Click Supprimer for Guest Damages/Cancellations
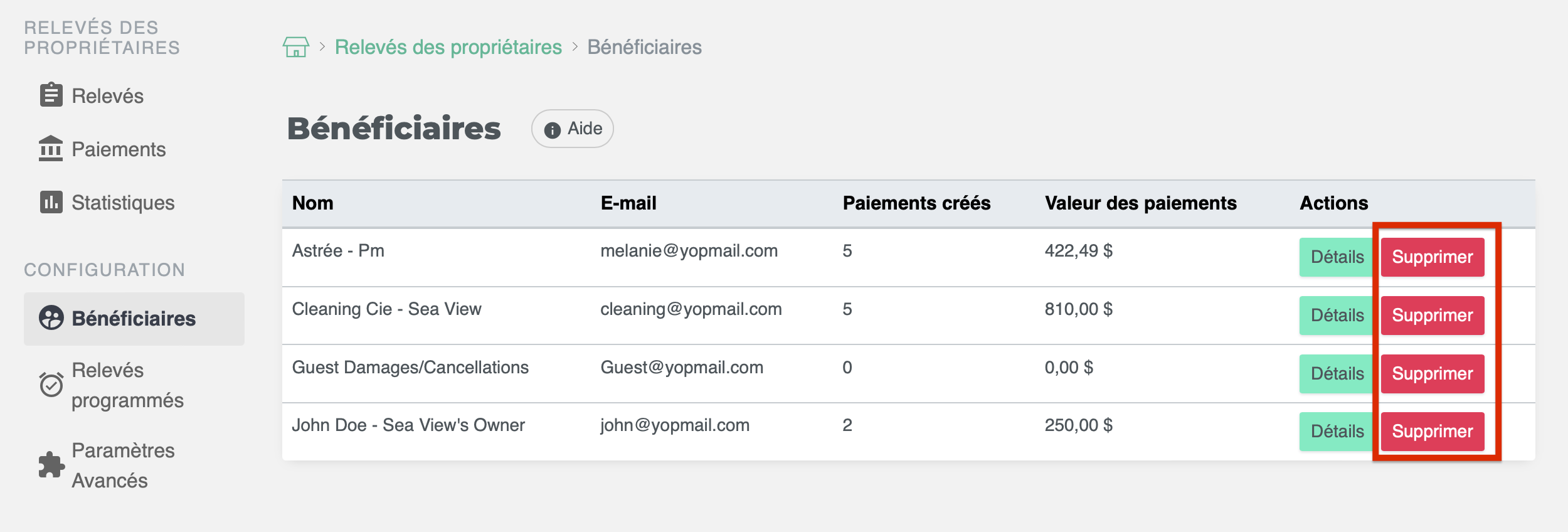Image resolution: width=1568 pixels, height=532 pixels. point(1432,374)
